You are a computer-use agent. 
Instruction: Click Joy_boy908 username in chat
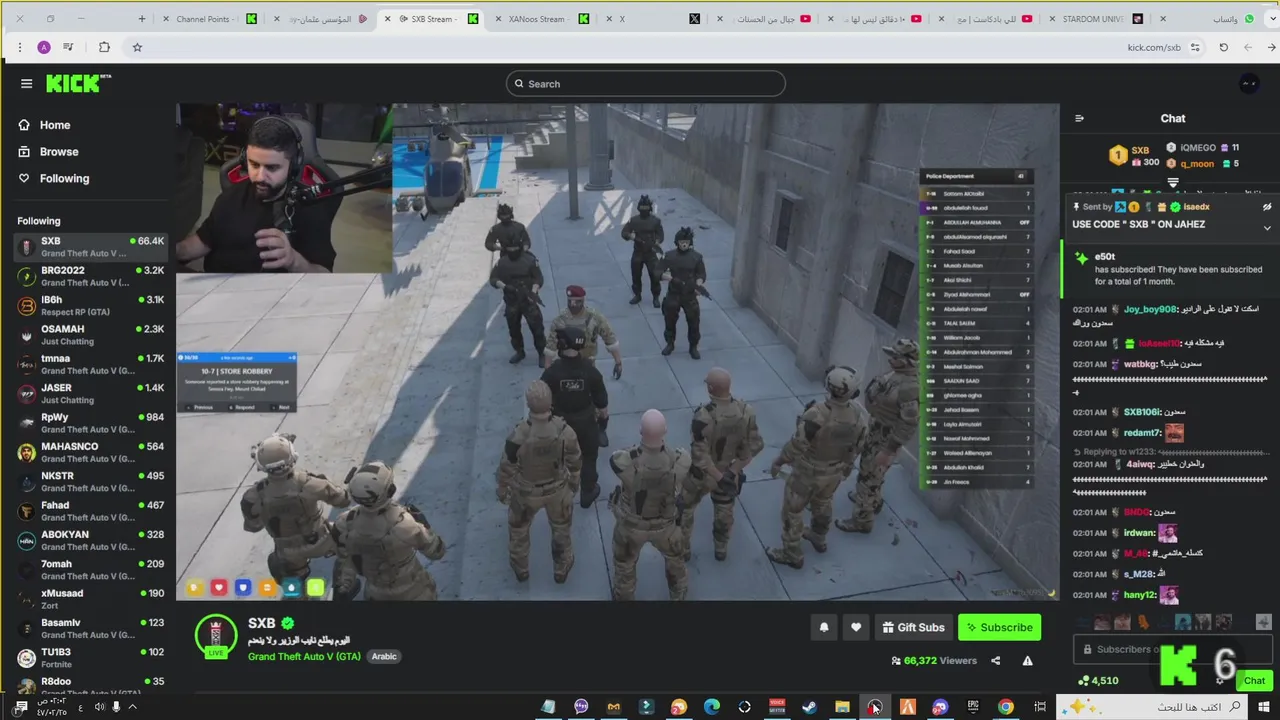(1150, 310)
